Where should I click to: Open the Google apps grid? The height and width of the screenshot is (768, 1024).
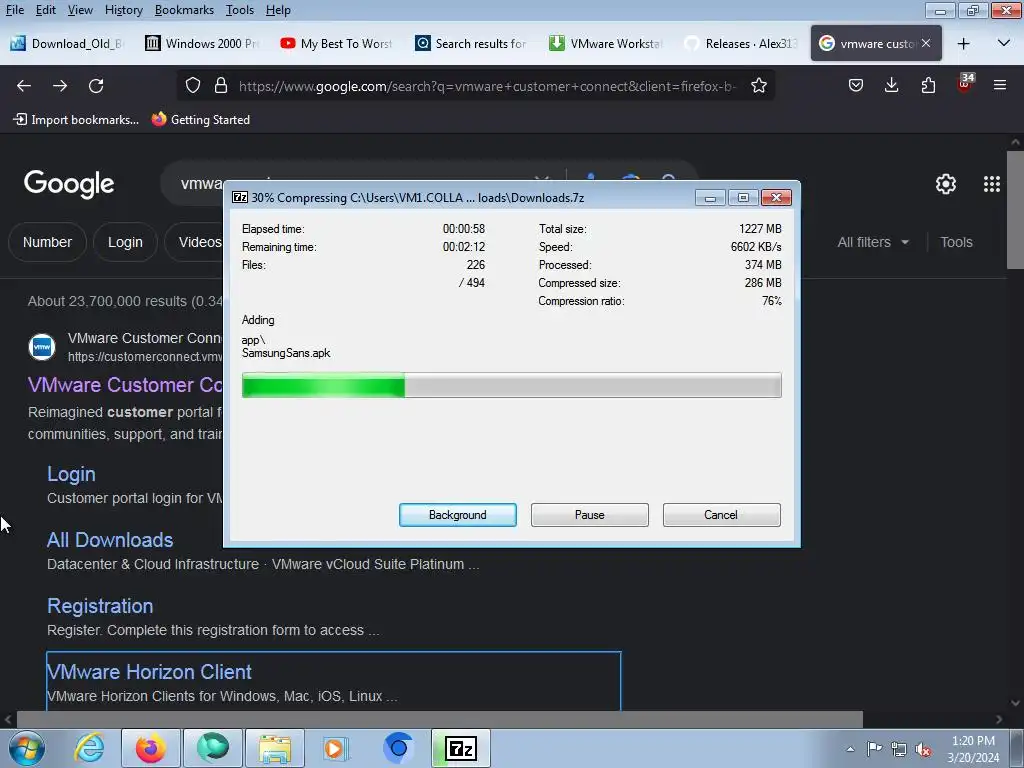(x=992, y=184)
